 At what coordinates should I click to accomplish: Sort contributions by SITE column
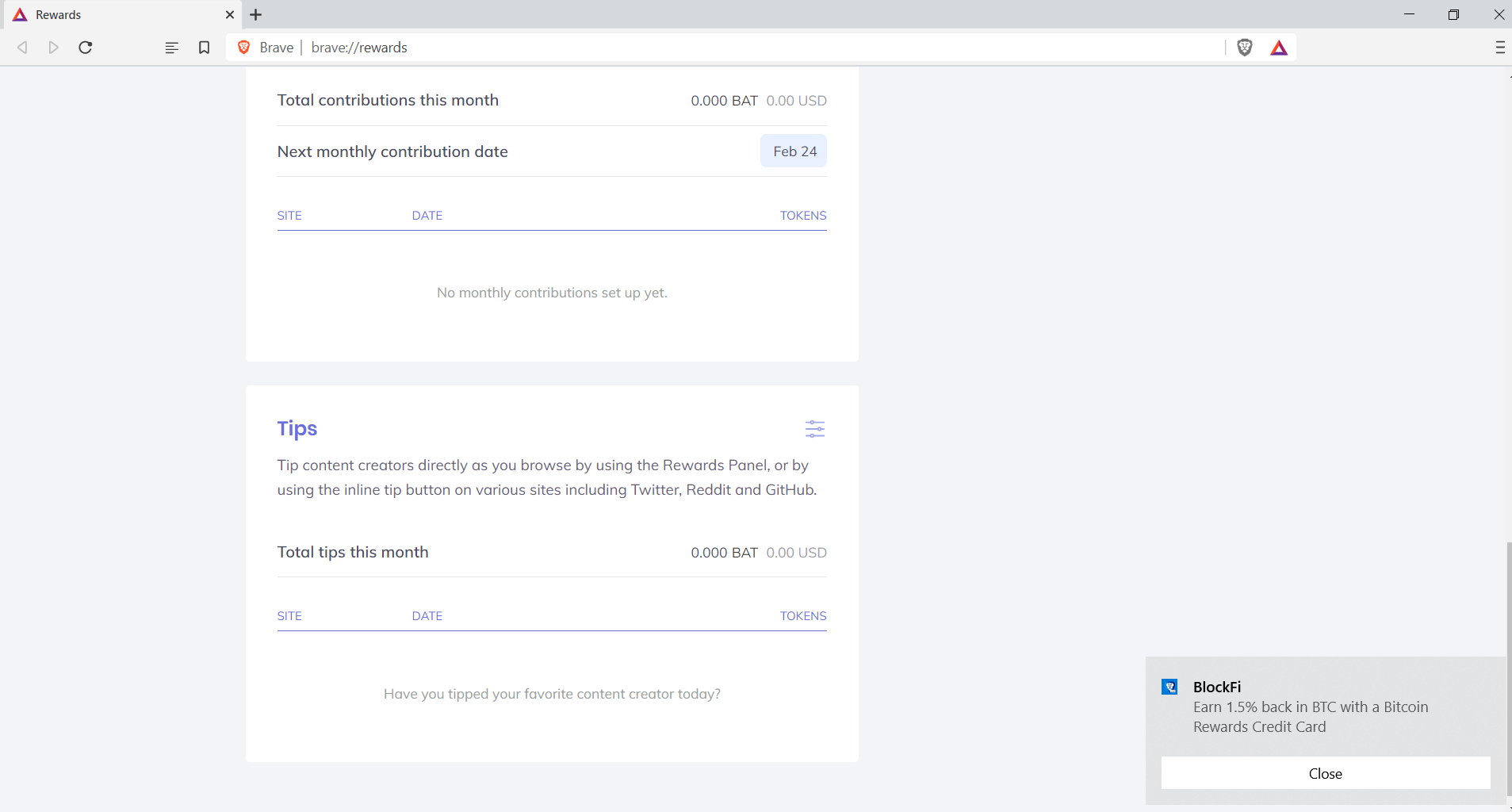pyautogui.click(x=289, y=215)
